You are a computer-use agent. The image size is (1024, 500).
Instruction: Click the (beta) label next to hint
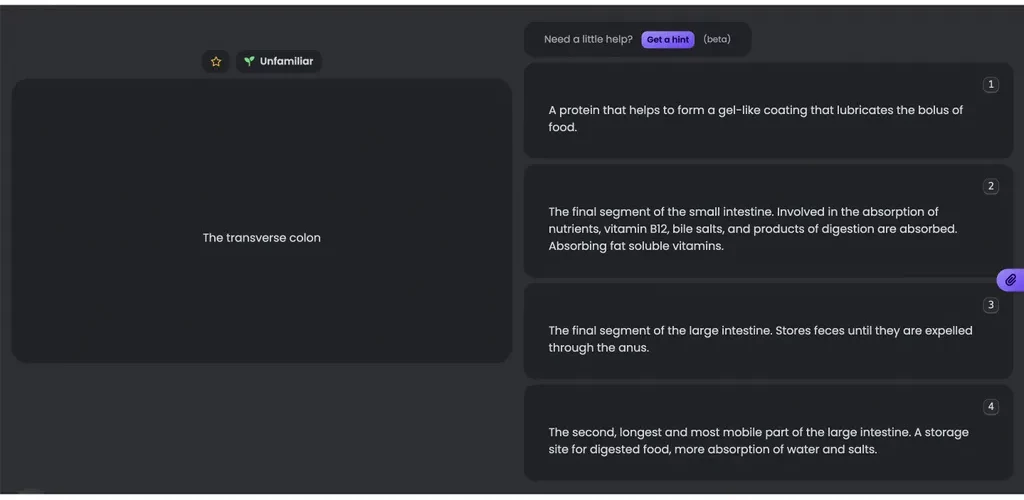(x=716, y=40)
